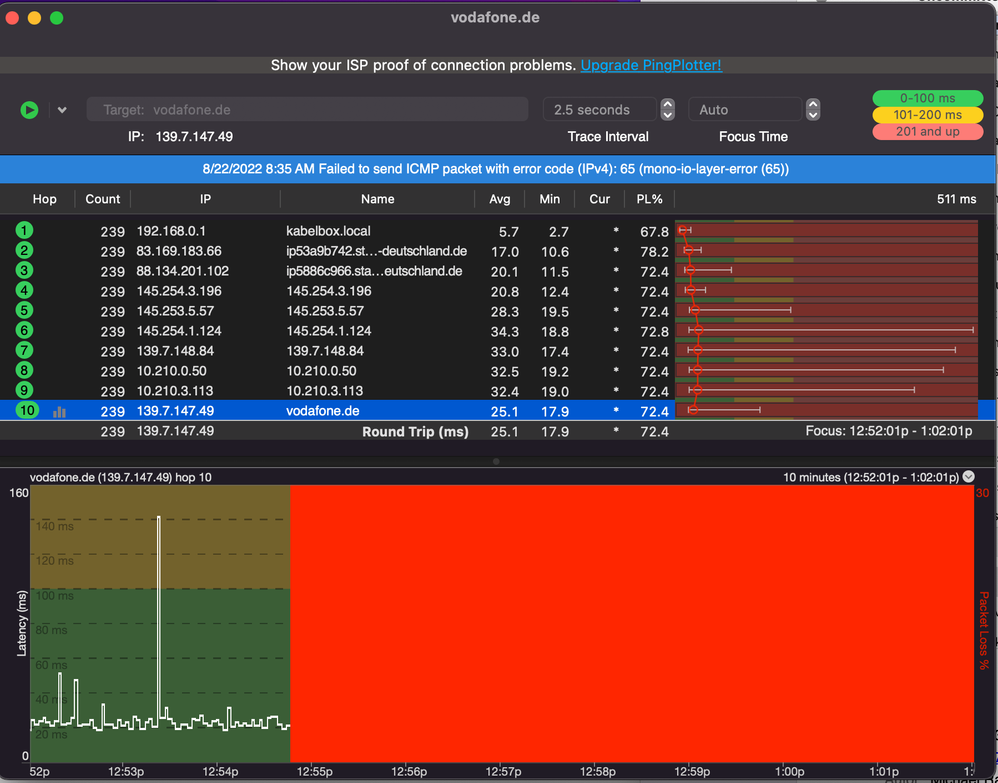This screenshot has height=783, width=998.
Task: Click the Count column header
Action: click(102, 199)
